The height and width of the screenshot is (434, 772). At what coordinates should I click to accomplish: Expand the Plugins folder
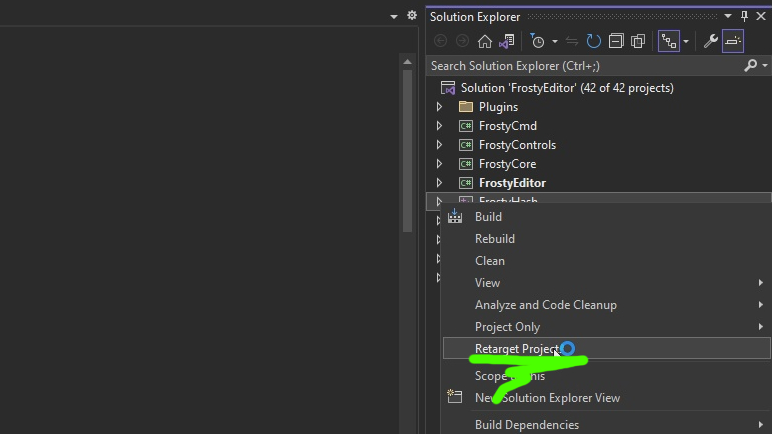tap(439, 107)
